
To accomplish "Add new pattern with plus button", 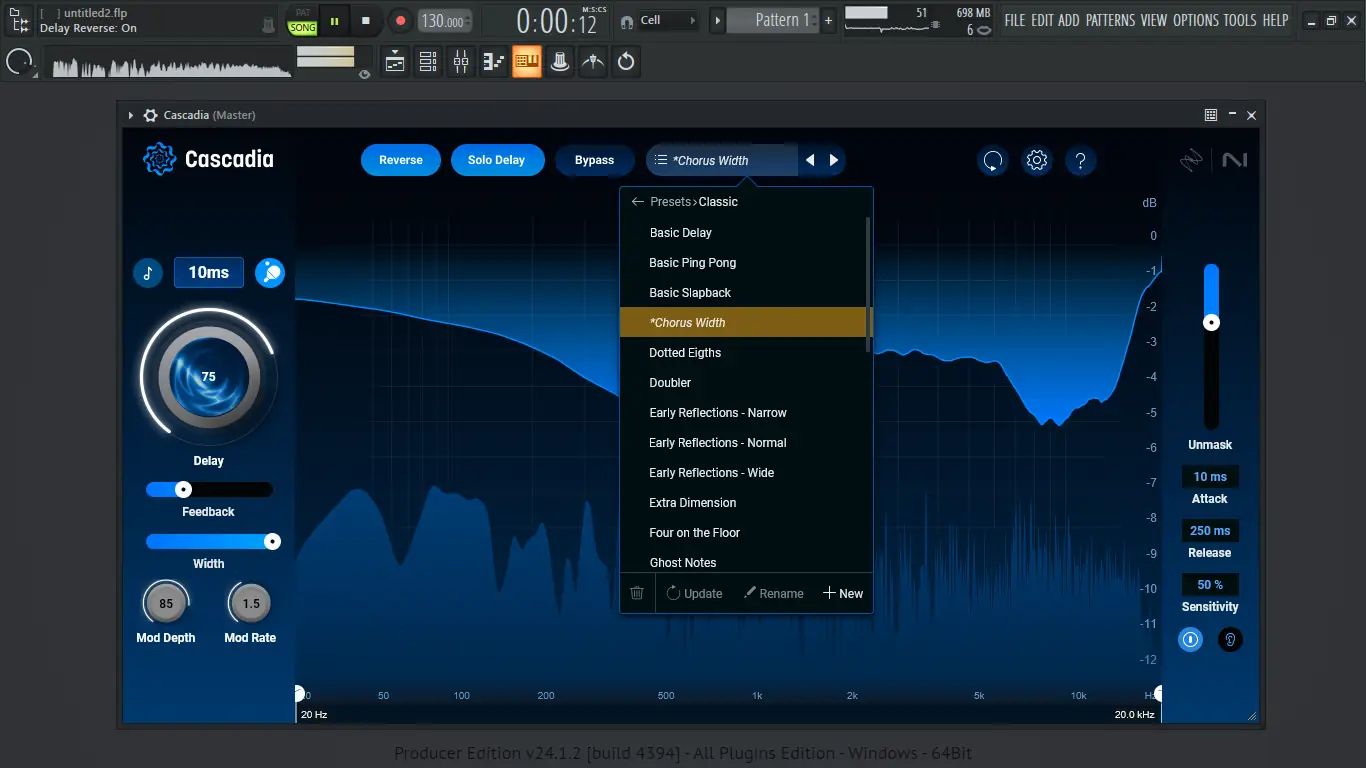I will coord(828,20).
